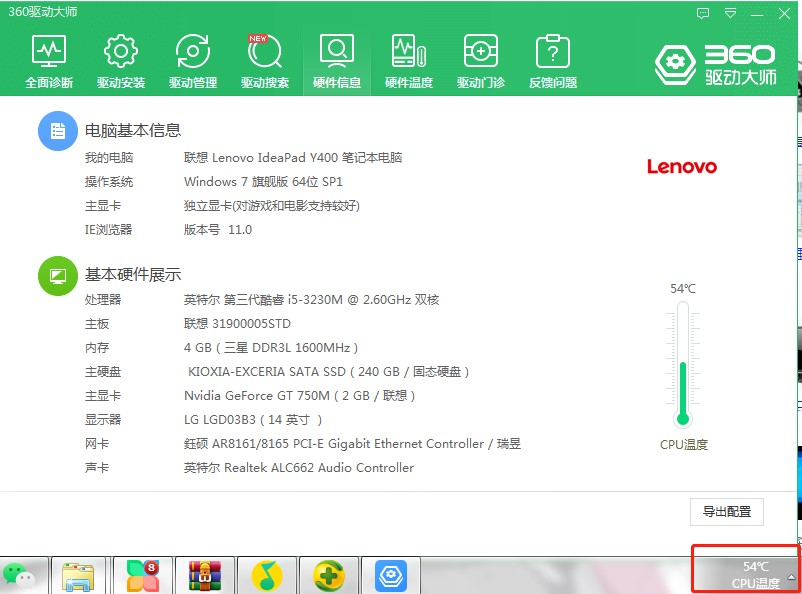This screenshot has height=594, width=802.
Task: Click the display text LG LGD03B3
Action: (x=253, y=420)
